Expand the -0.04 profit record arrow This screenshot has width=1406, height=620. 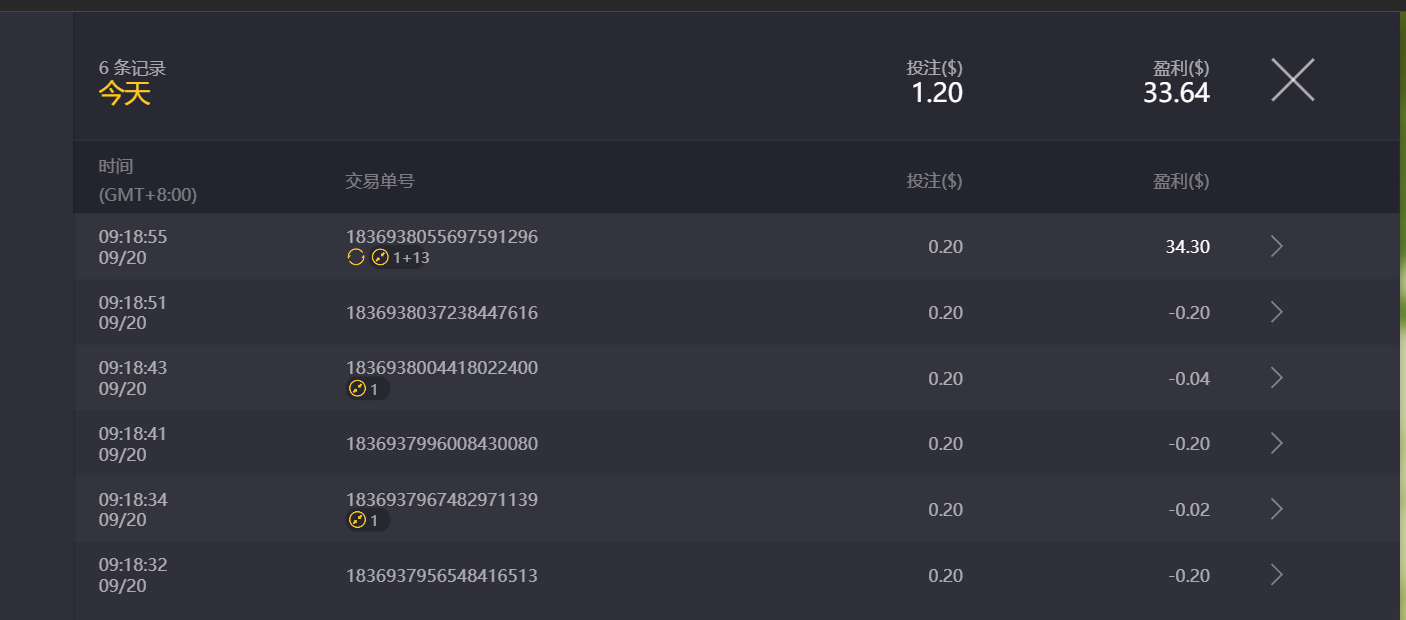(x=1276, y=378)
